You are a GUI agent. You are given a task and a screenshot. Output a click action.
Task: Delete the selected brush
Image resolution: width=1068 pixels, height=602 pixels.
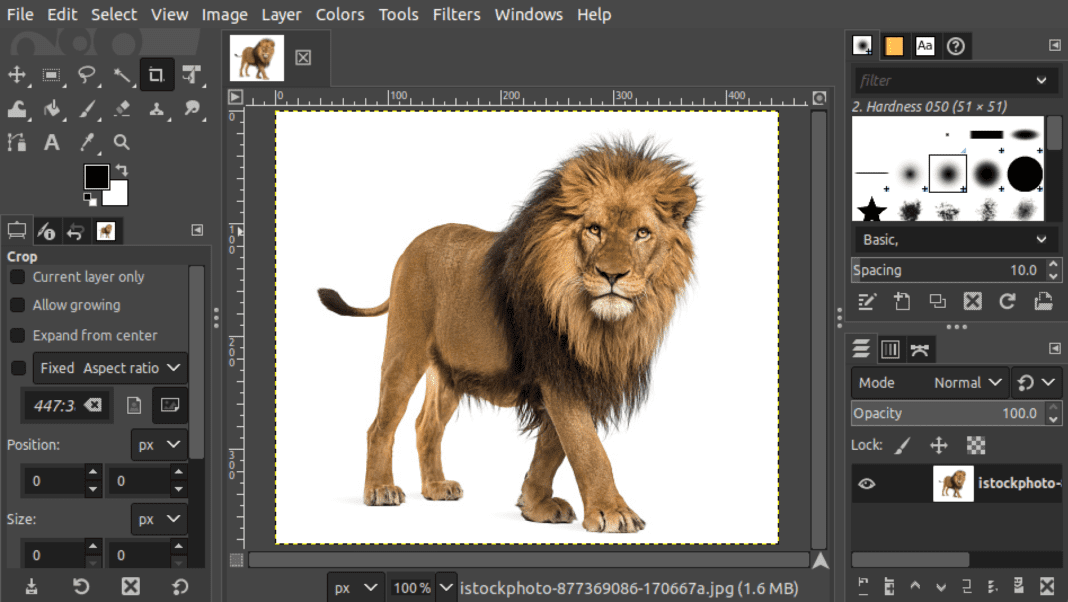pos(972,301)
